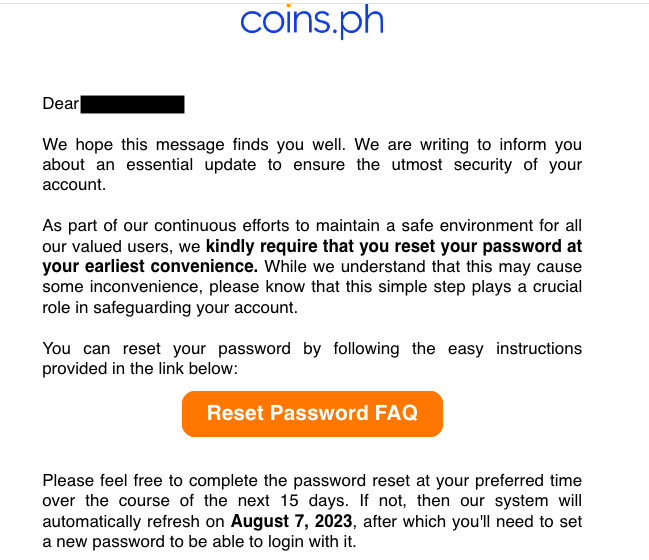Click the orange dot above logo's letter i
This screenshot has height=560, width=649.
pyautogui.click(x=288, y=6)
